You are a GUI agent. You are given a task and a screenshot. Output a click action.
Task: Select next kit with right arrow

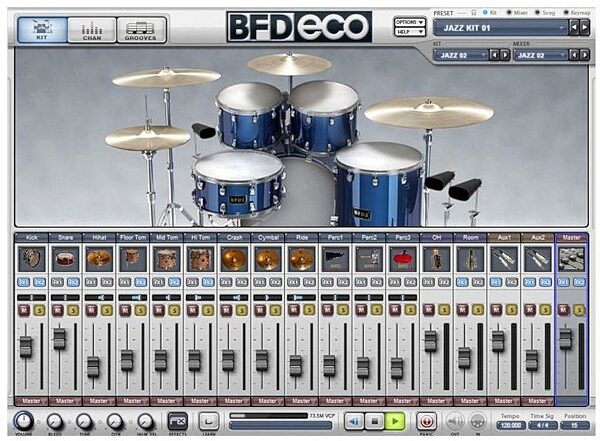[x=505, y=55]
